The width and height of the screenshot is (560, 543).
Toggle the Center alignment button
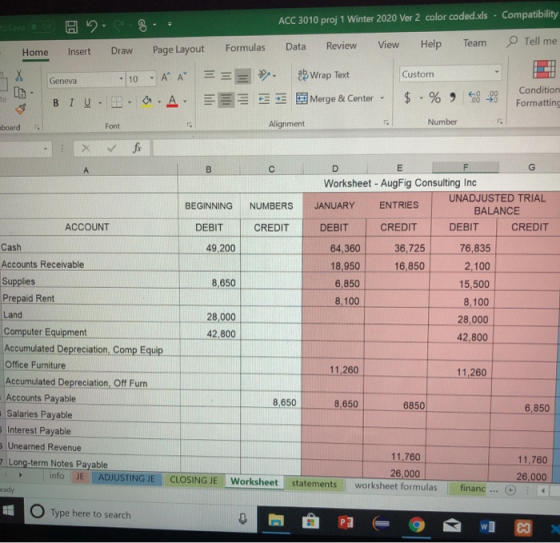click(x=226, y=99)
